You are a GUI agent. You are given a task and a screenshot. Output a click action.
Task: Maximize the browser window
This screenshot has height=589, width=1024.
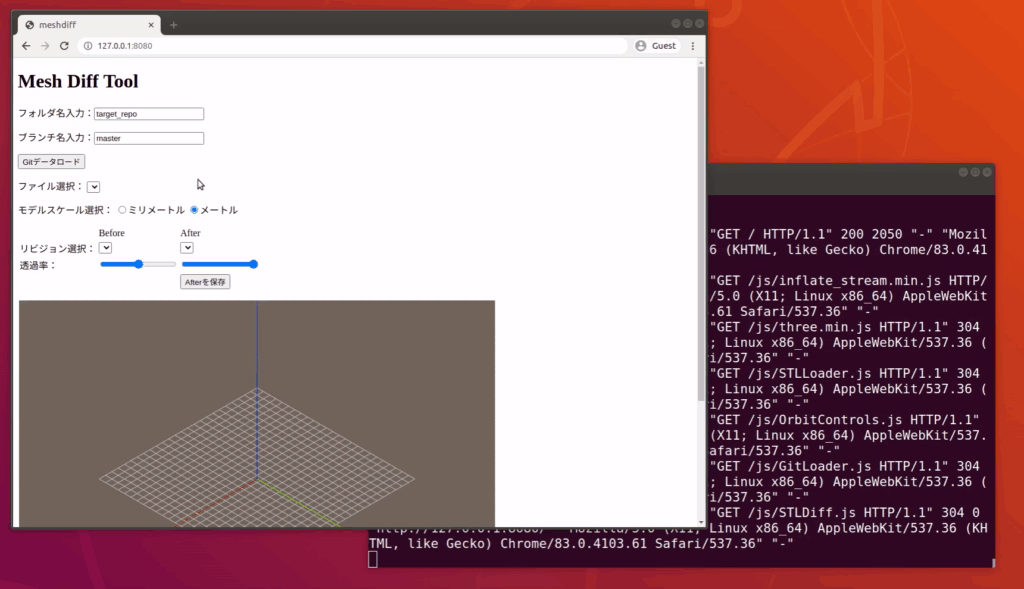pos(688,24)
